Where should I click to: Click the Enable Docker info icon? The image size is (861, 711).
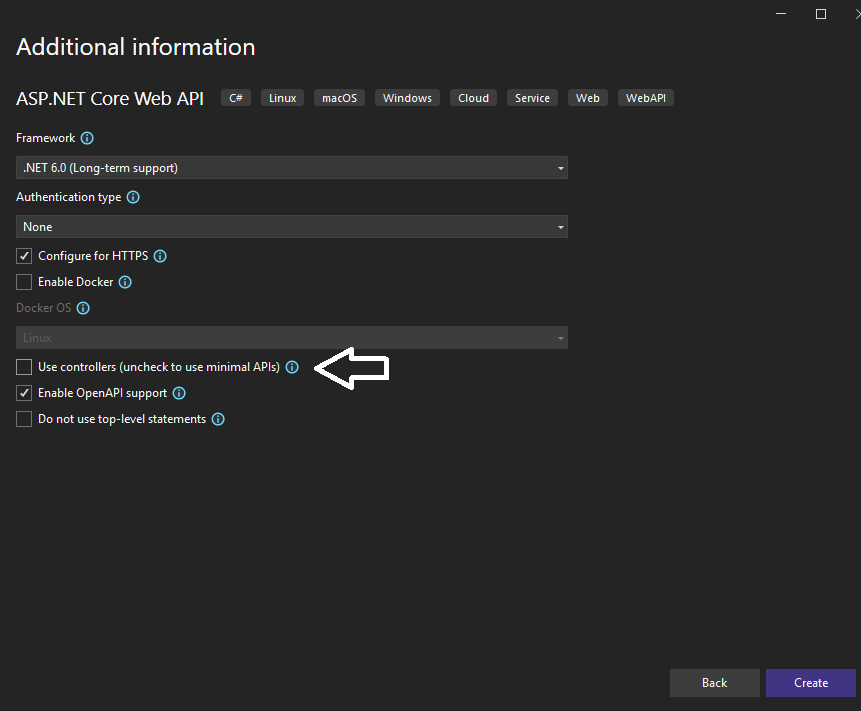125,282
